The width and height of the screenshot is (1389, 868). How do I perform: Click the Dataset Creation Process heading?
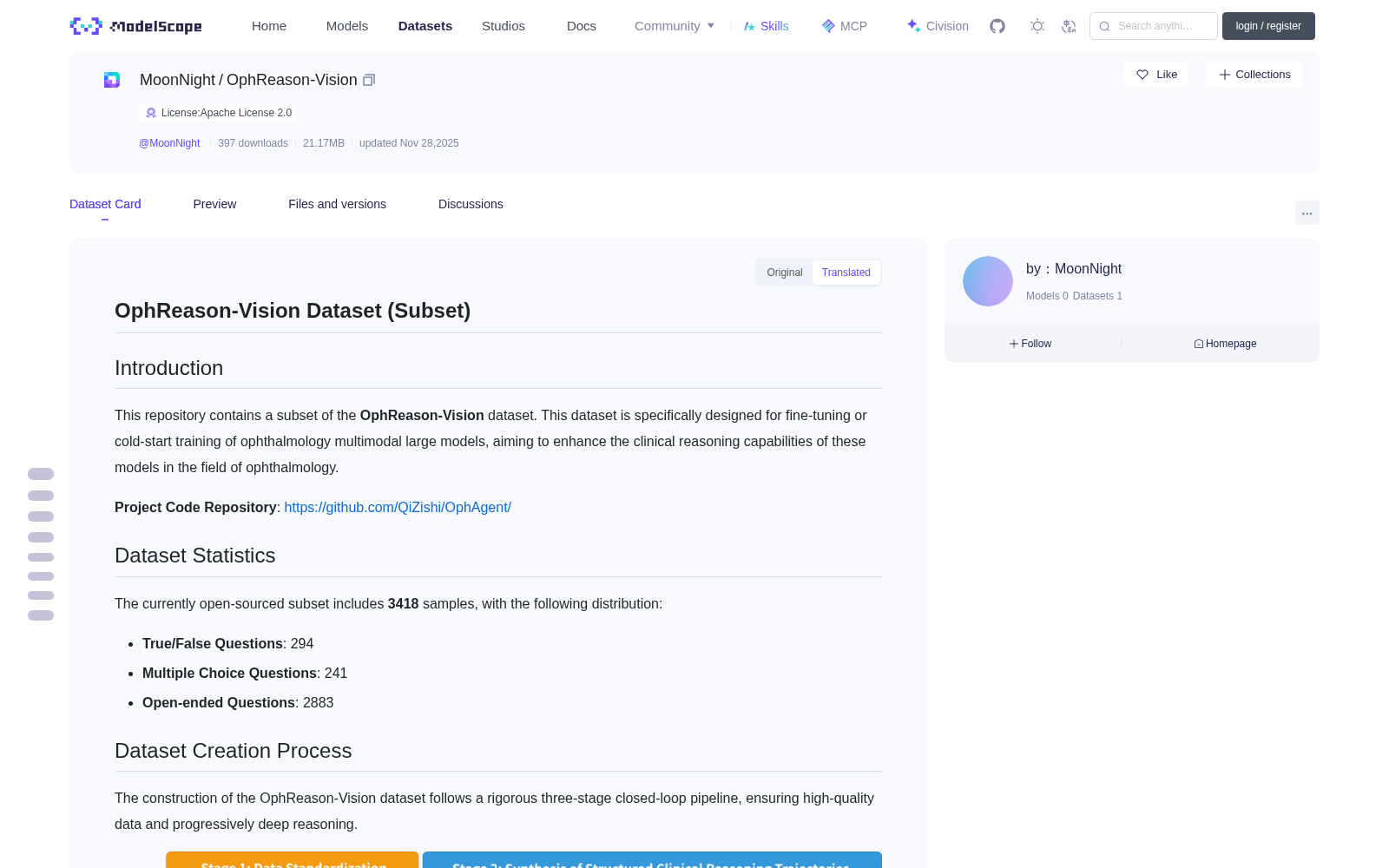pos(233,751)
